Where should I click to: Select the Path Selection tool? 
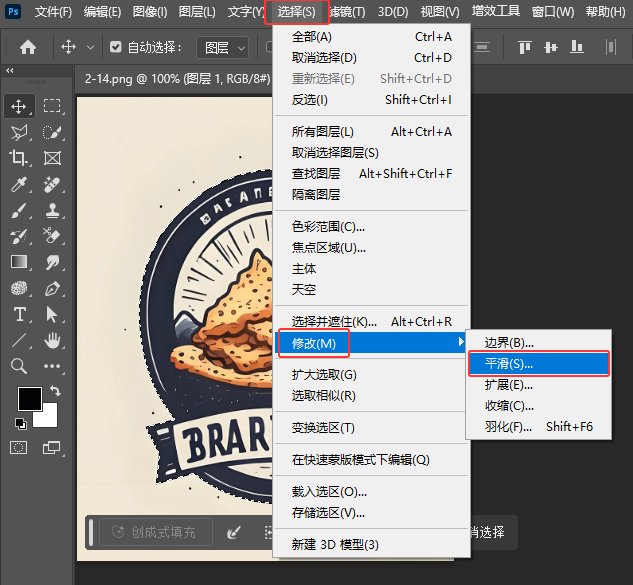pyautogui.click(x=52, y=314)
